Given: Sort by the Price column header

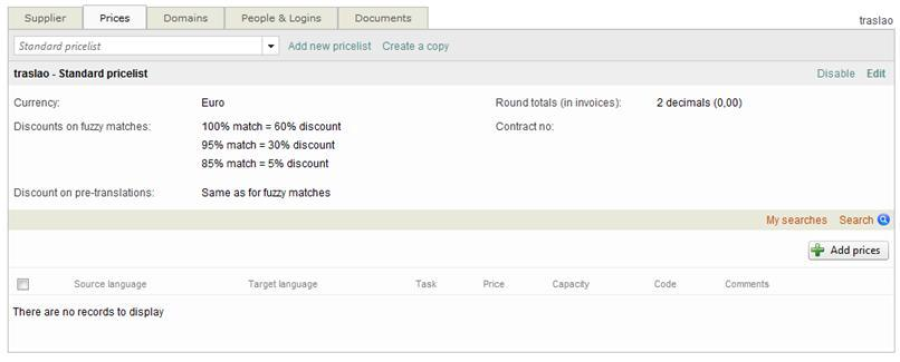Looking at the screenshot, I should click(494, 284).
